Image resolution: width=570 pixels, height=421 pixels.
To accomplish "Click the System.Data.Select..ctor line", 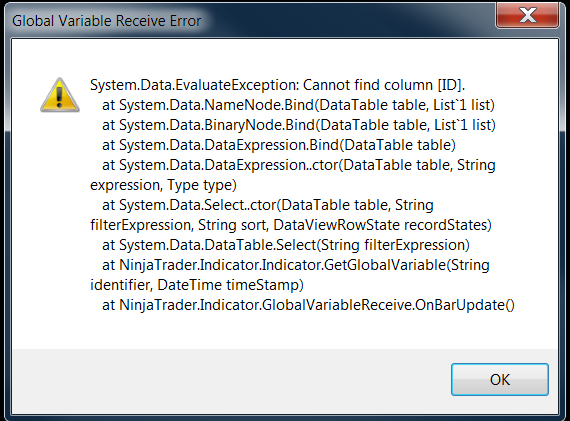I will click(268, 205).
